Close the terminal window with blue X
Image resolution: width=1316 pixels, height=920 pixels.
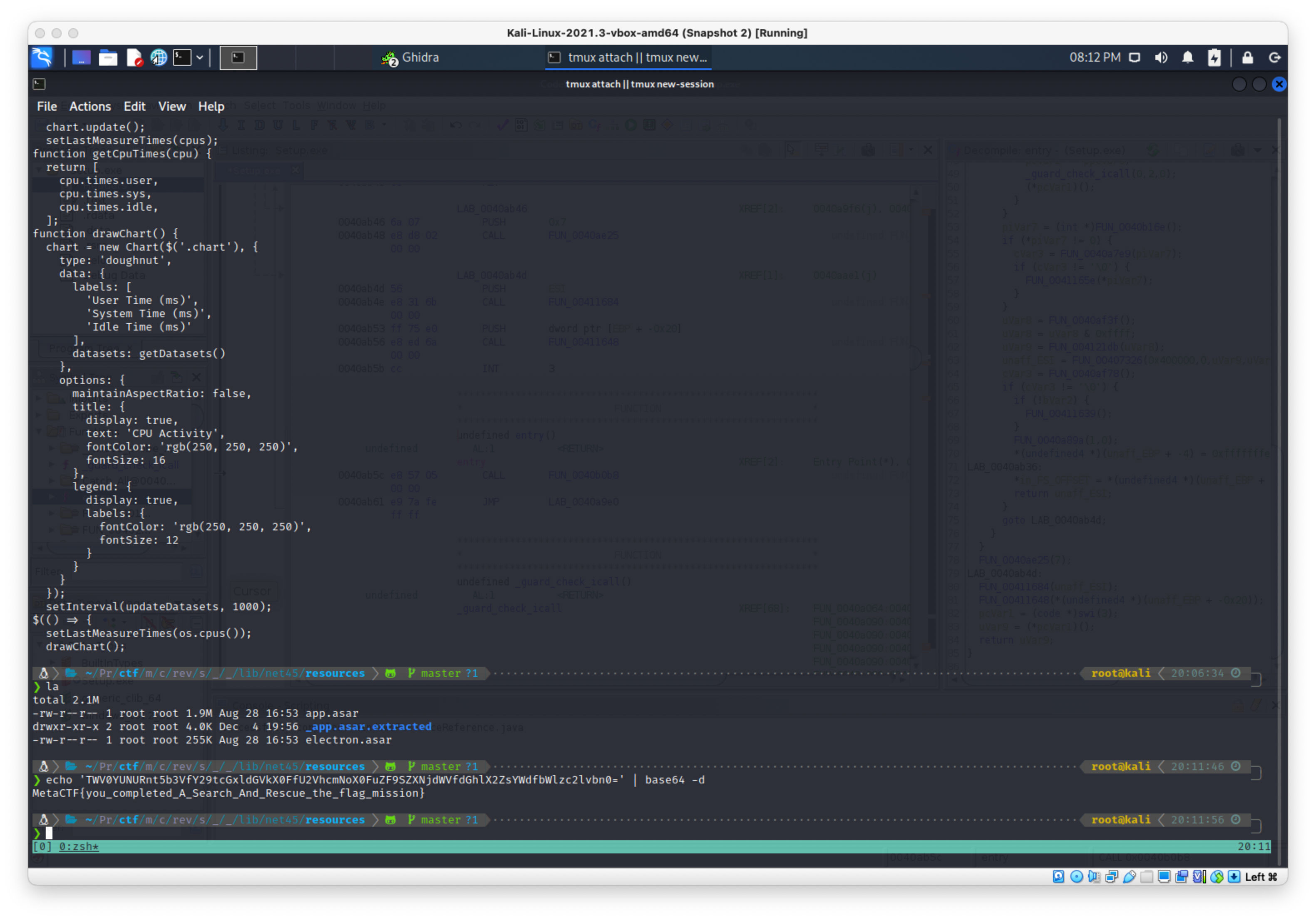coord(1279,84)
